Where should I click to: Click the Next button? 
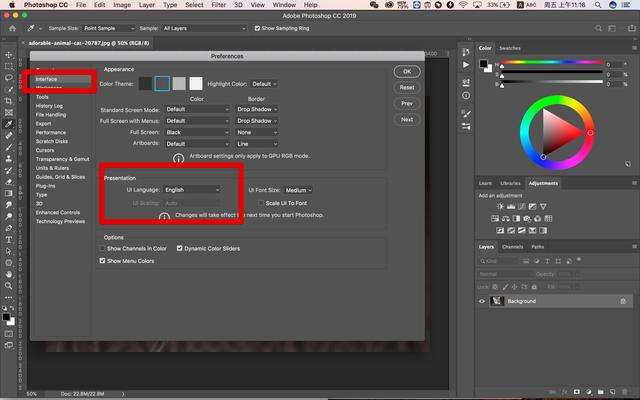(407, 120)
